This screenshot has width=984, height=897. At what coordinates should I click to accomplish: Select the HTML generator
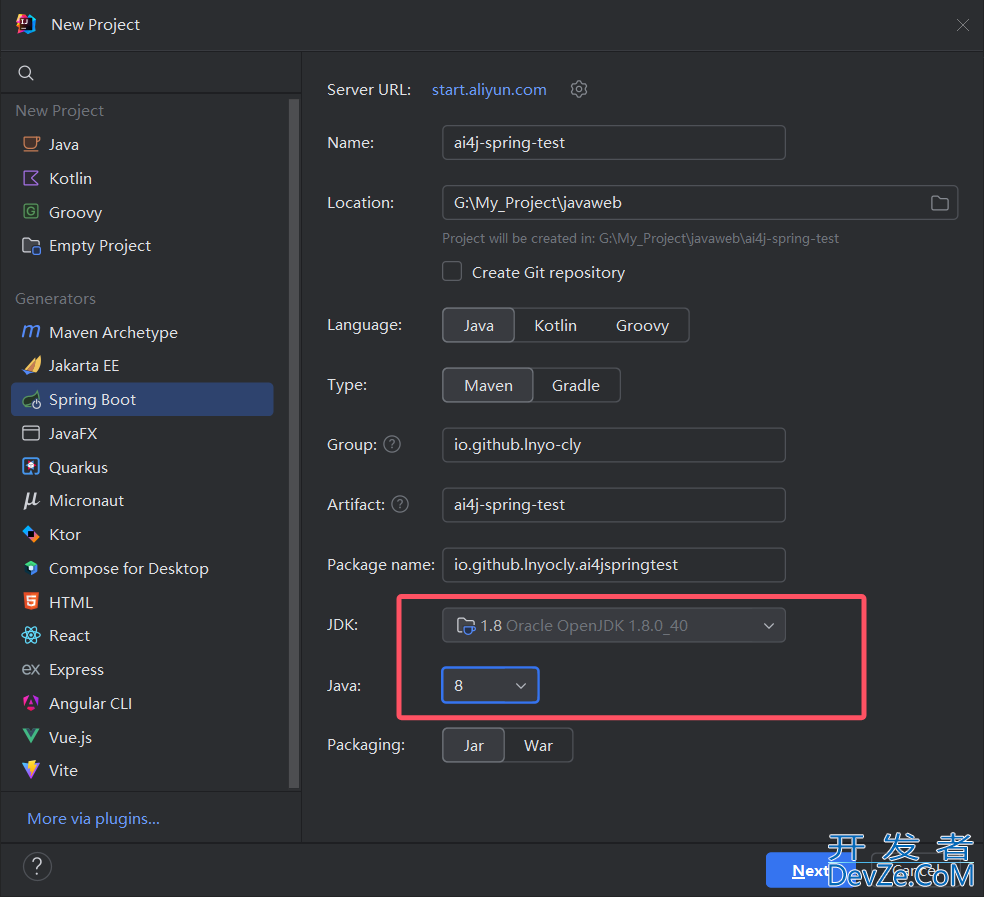pos(142,602)
